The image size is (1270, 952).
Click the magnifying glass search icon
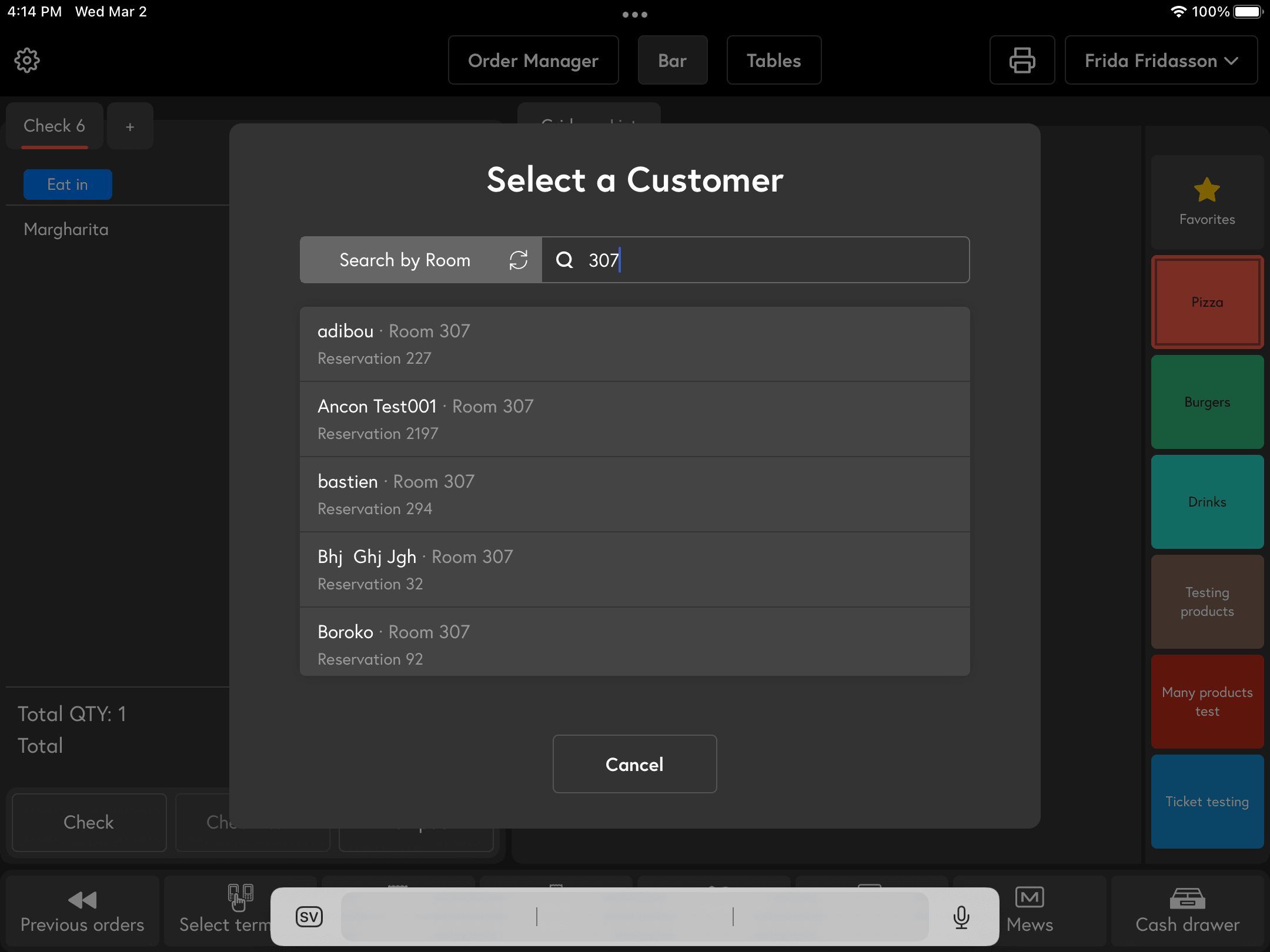564,260
